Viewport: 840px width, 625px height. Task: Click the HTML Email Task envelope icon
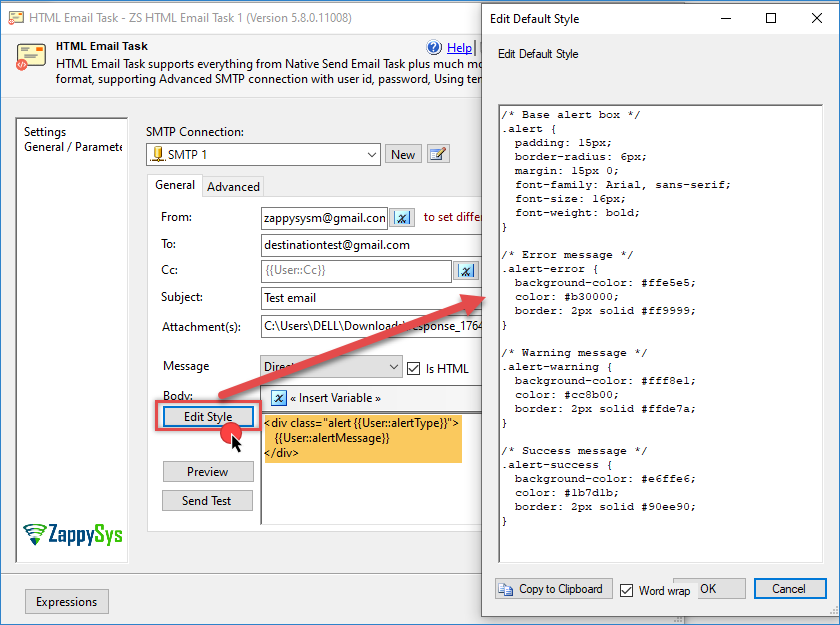[x=31, y=57]
